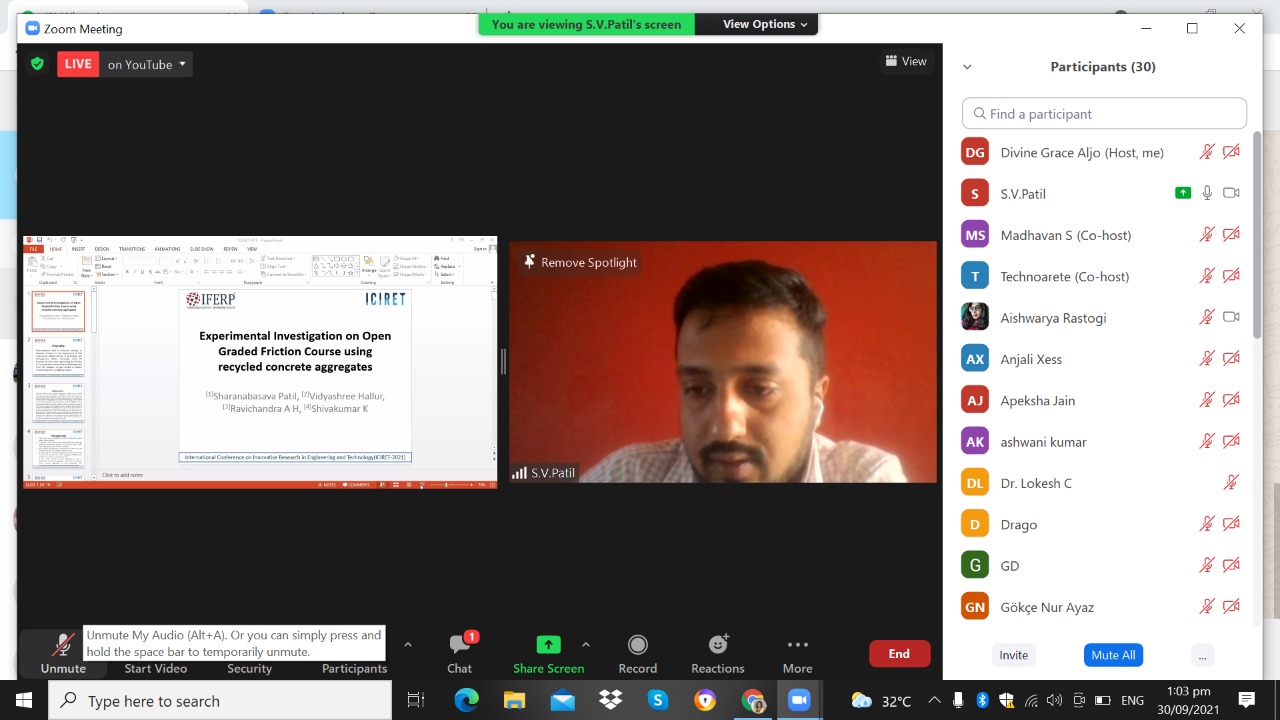This screenshot has width=1280, height=720.
Task: Click the shared PowerPoint slide title text
Action: [x=295, y=351]
